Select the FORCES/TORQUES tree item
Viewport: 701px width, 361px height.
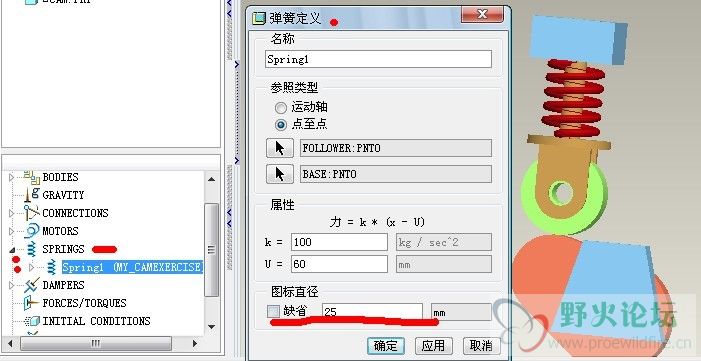pos(84,303)
